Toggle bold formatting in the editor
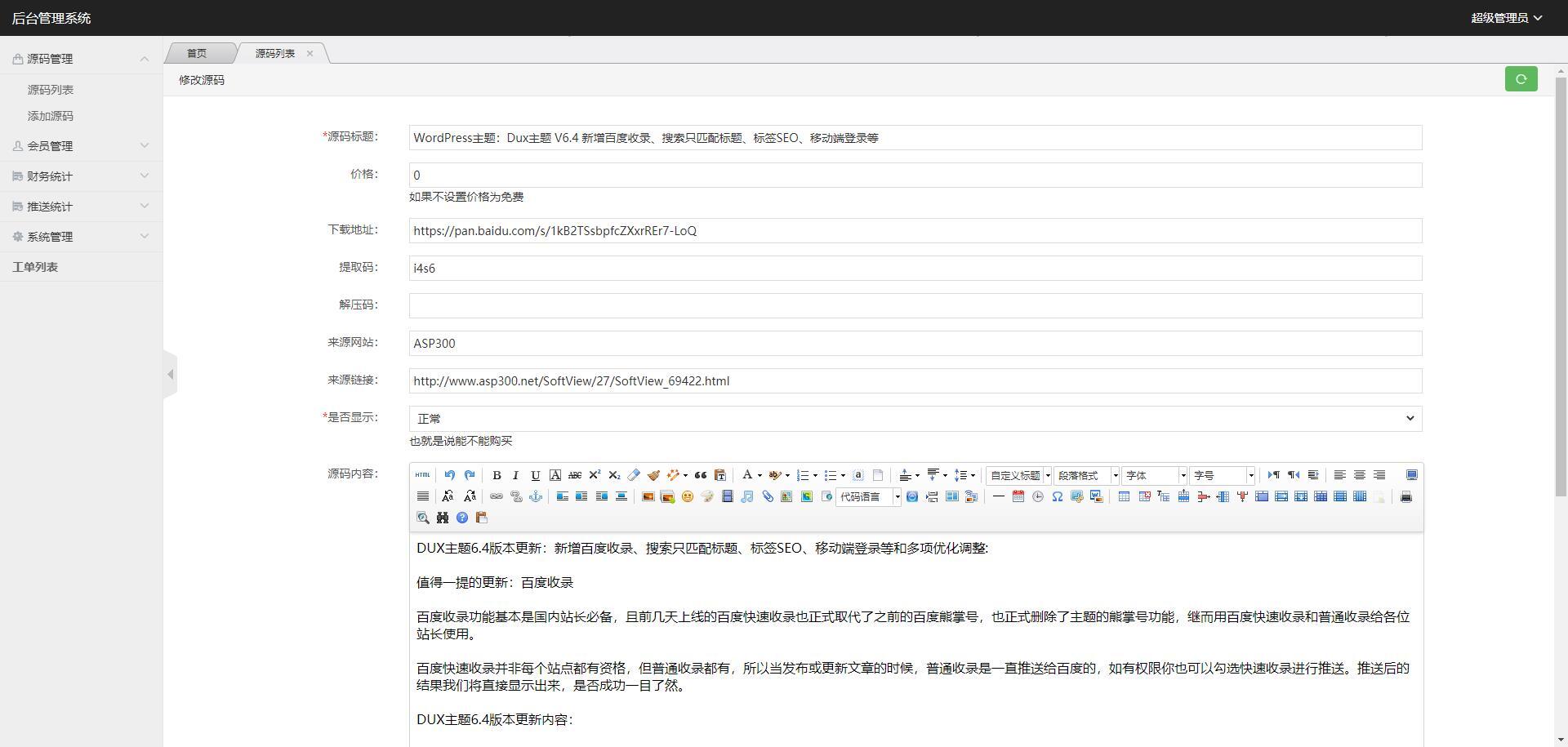1568x747 pixels. pyautogui.click(x=496, y=475)
